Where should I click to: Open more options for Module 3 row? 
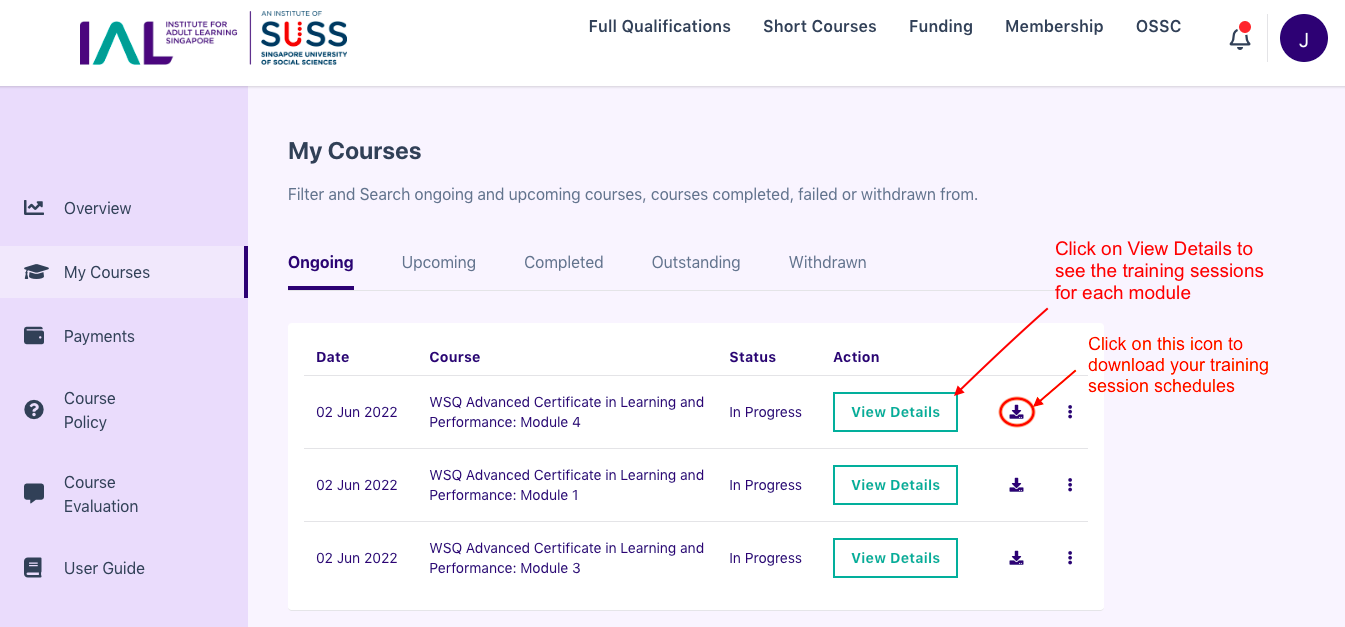pyautogui.click(x=1070, y=558)
